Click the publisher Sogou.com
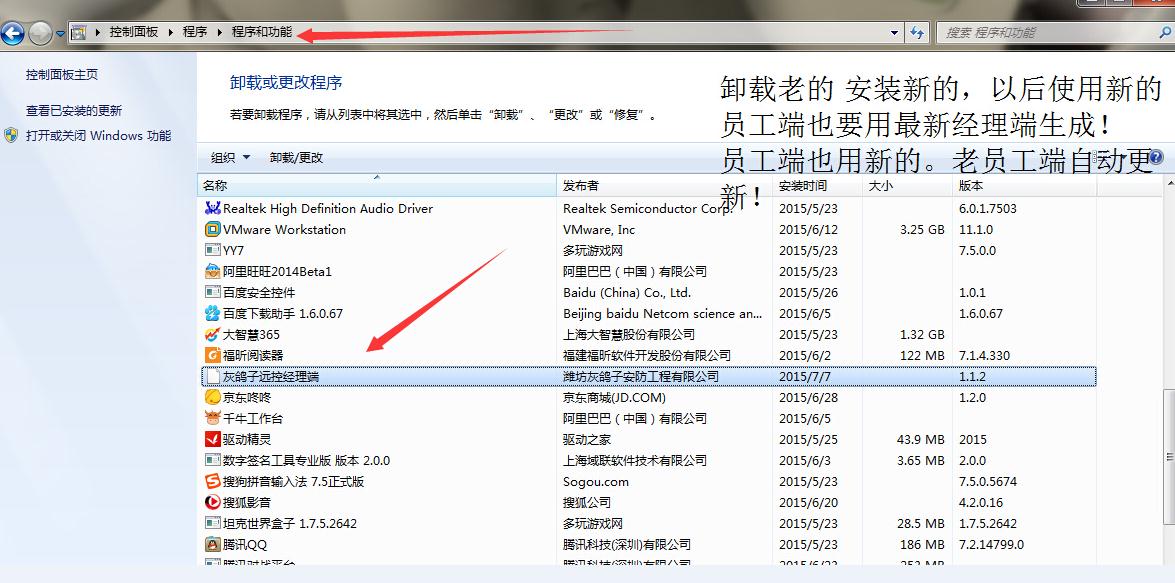This screenshot has width=1175, height=583. 596,481
